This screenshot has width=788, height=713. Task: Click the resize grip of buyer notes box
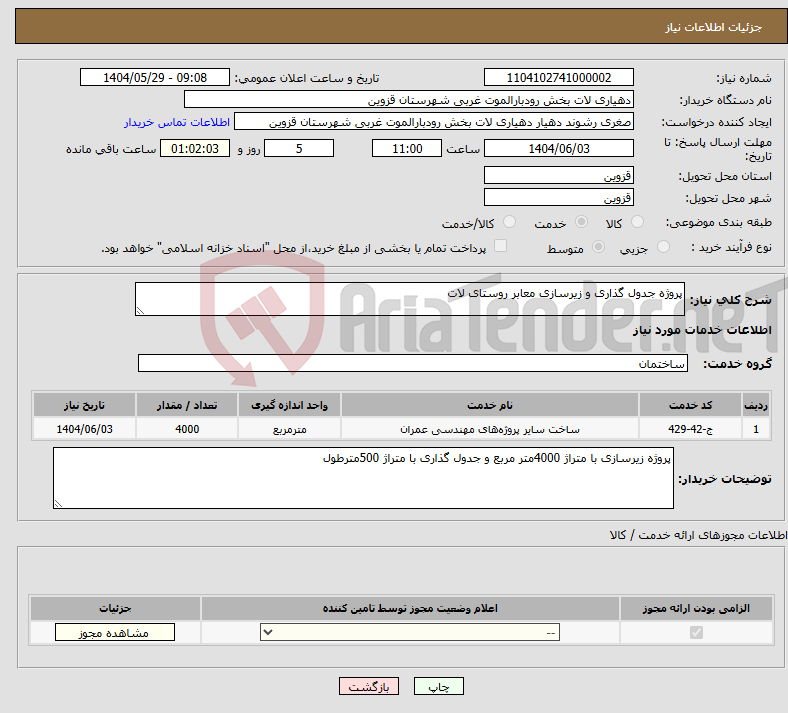tap(58, 503)
